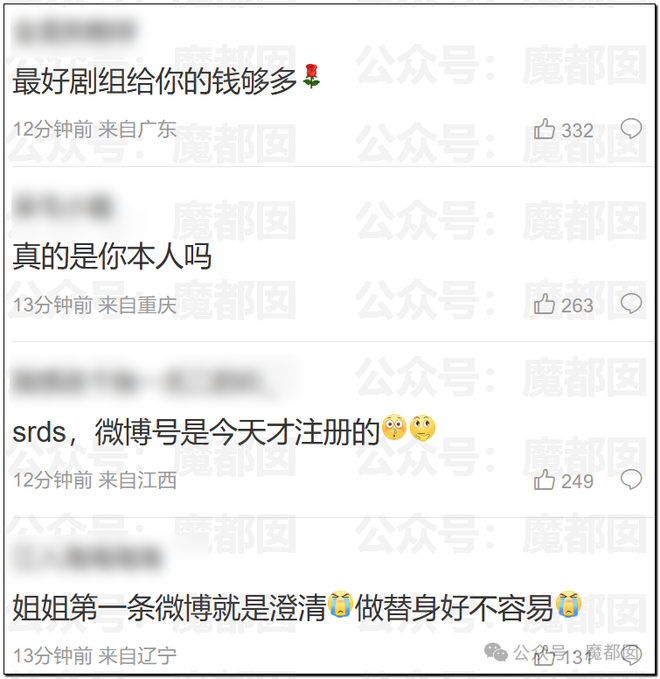Click comment text 最好剧组给你的钱够多
This screenshot has height=679, width=660.
[x=155, y=81]
